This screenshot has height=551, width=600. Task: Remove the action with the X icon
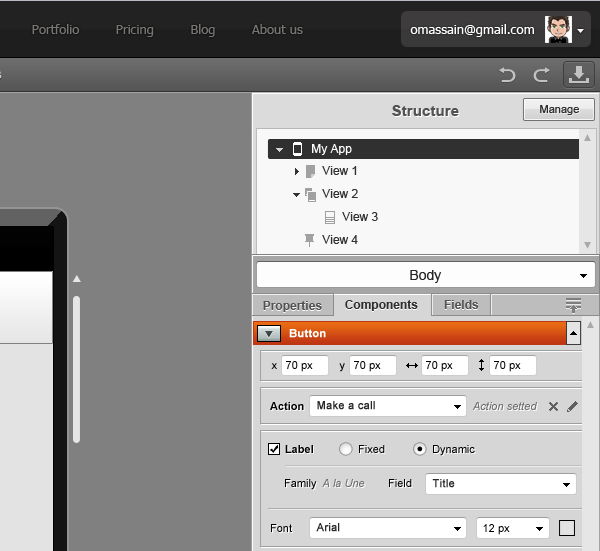pos(553,406)
